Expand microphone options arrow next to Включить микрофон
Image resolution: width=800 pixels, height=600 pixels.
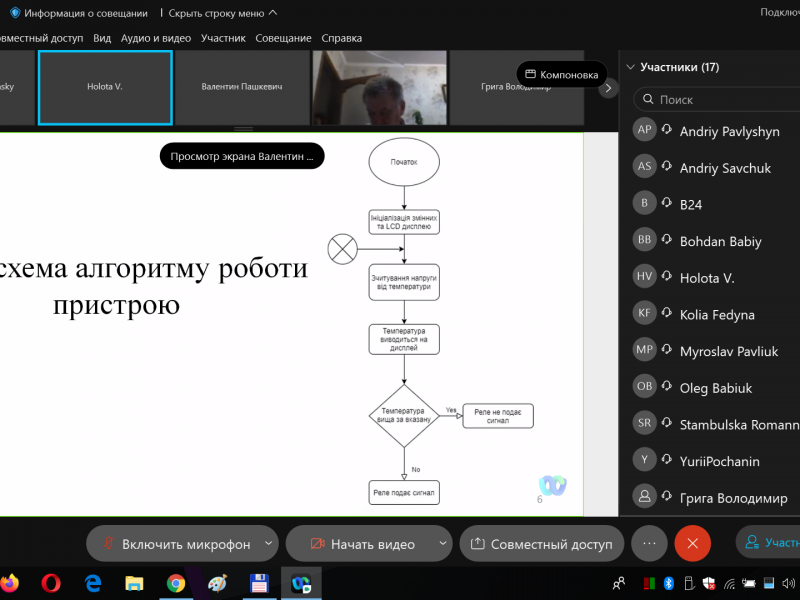(x=268, y=544)
